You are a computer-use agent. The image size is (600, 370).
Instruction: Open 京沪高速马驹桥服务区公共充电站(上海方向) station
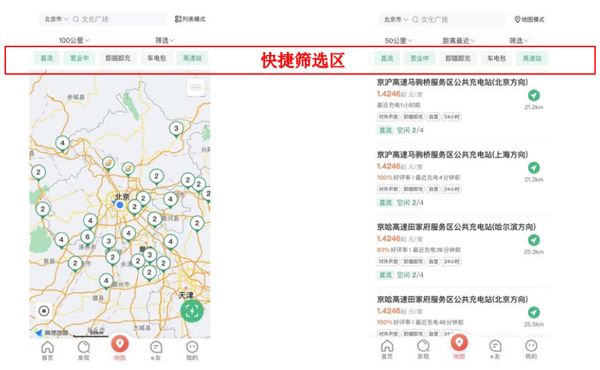point(452,154)
